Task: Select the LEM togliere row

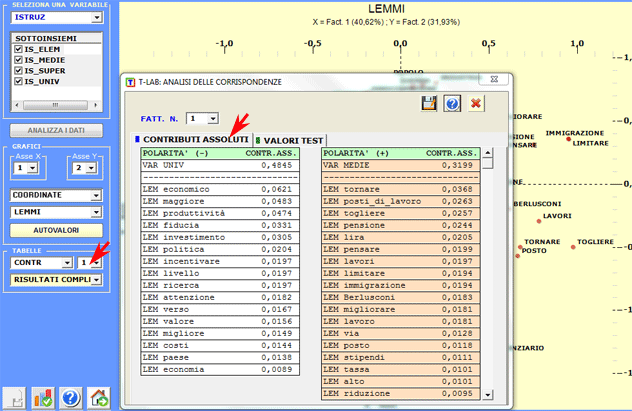Action: click(401, 213)
